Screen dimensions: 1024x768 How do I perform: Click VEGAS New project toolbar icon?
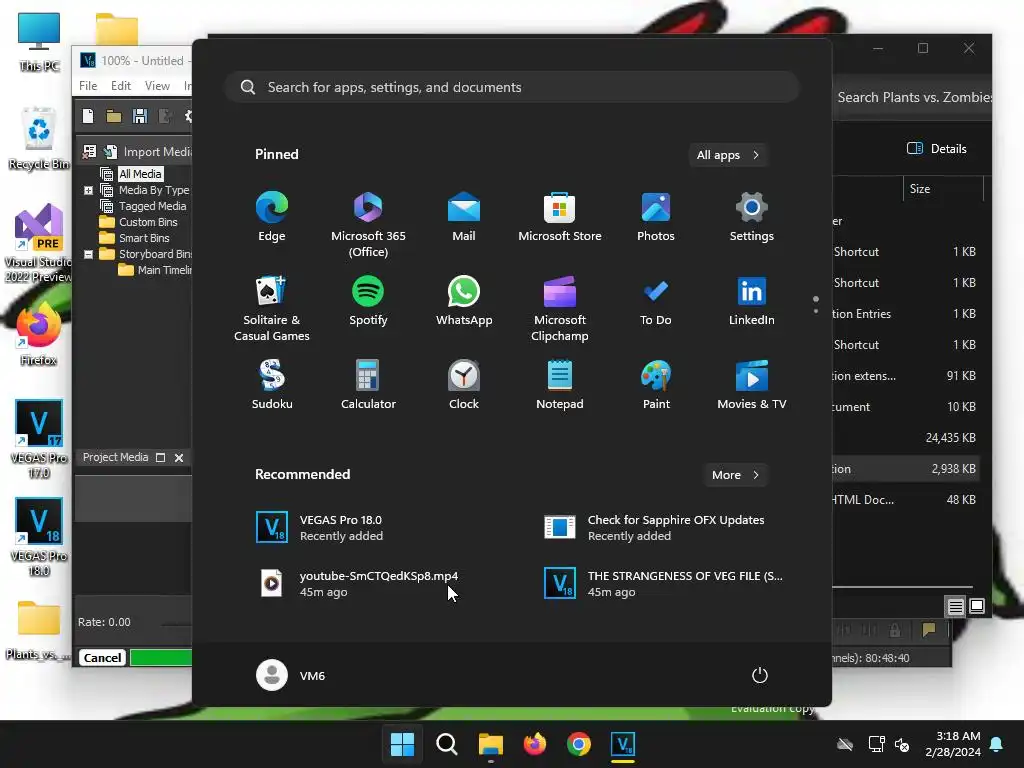point(88,116)
